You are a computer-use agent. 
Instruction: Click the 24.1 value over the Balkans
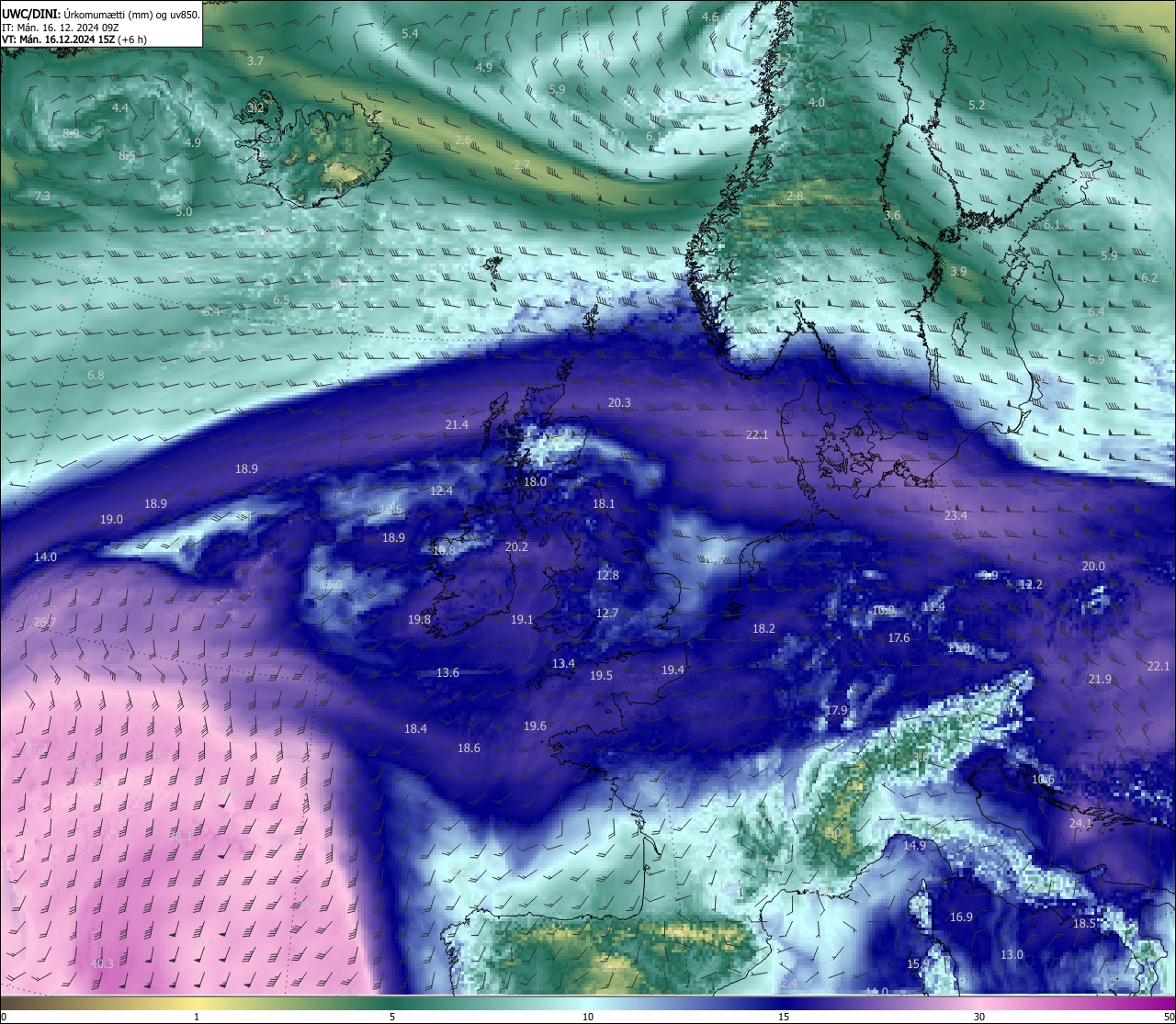click(x=1080, y=823)
